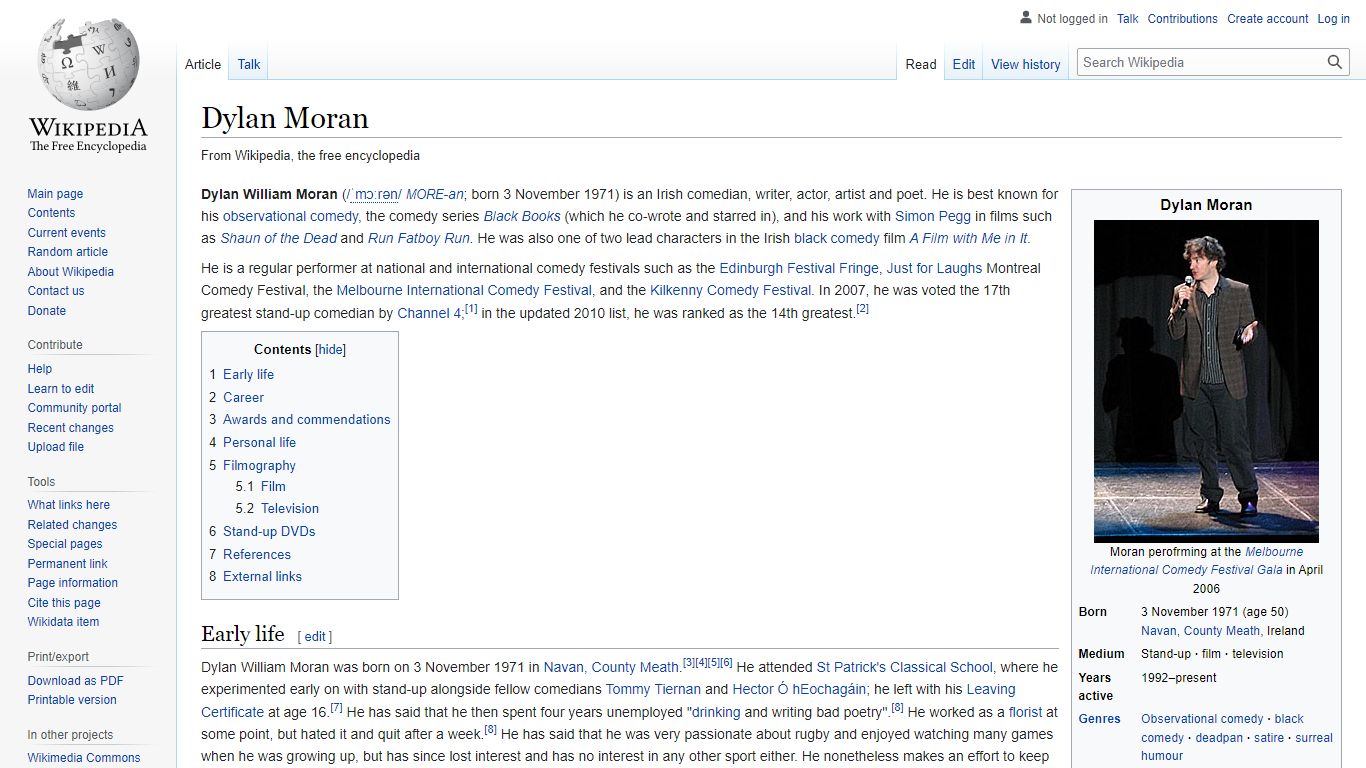Jump to Television subsection 5.2

pos(290,509)
